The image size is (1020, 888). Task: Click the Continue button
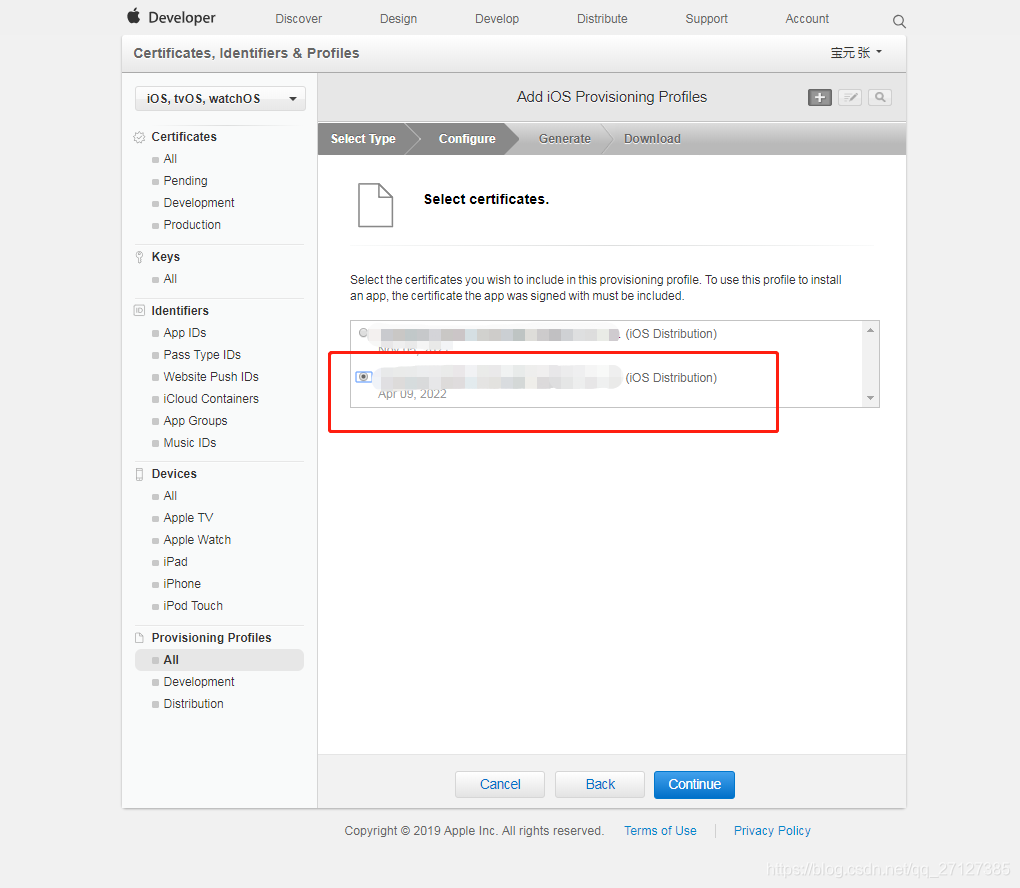coord(694,785)
